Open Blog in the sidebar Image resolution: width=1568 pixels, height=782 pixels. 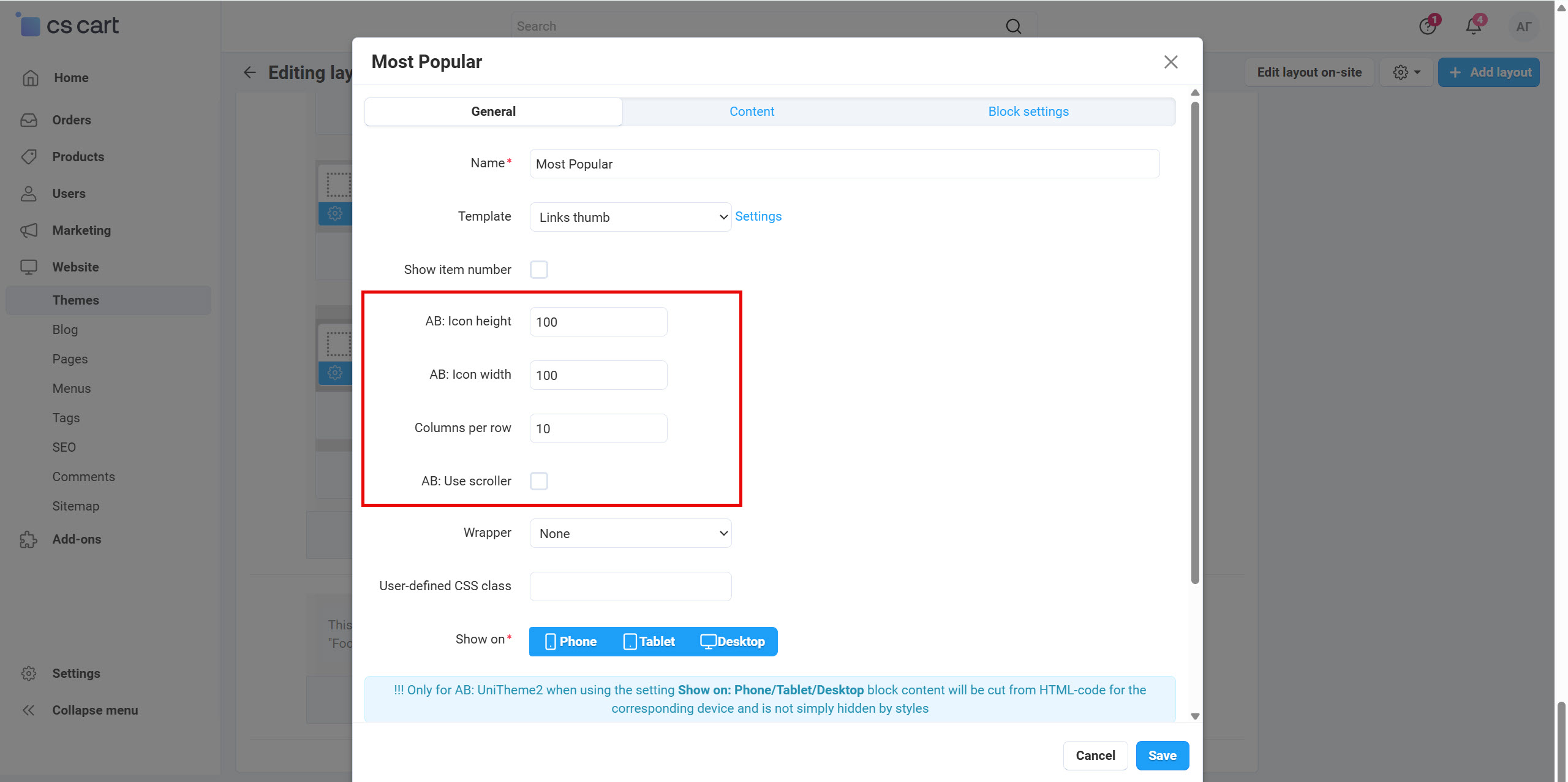click(65, 330)
